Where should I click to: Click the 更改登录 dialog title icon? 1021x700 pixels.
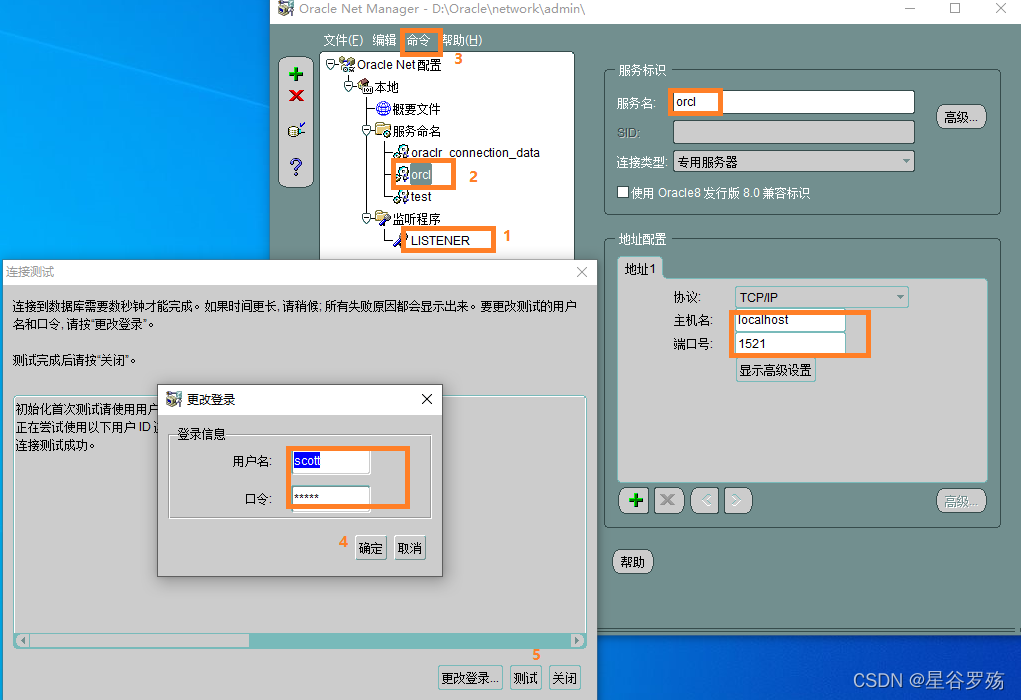[174, 399]
